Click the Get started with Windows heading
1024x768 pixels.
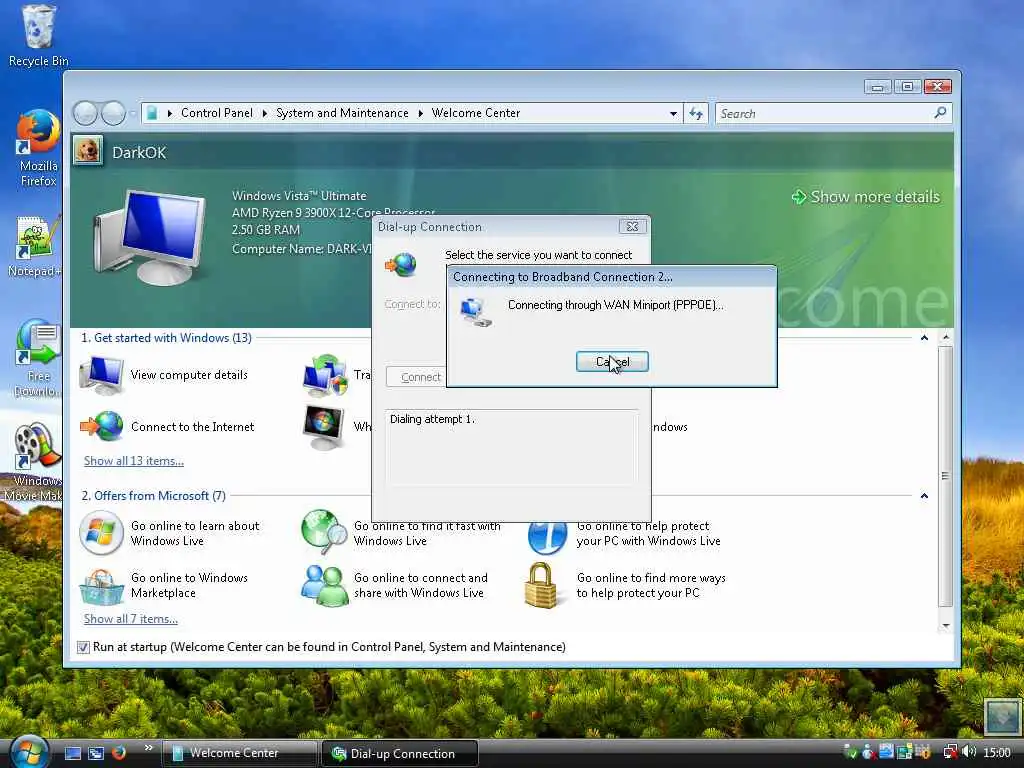[167, 338]
